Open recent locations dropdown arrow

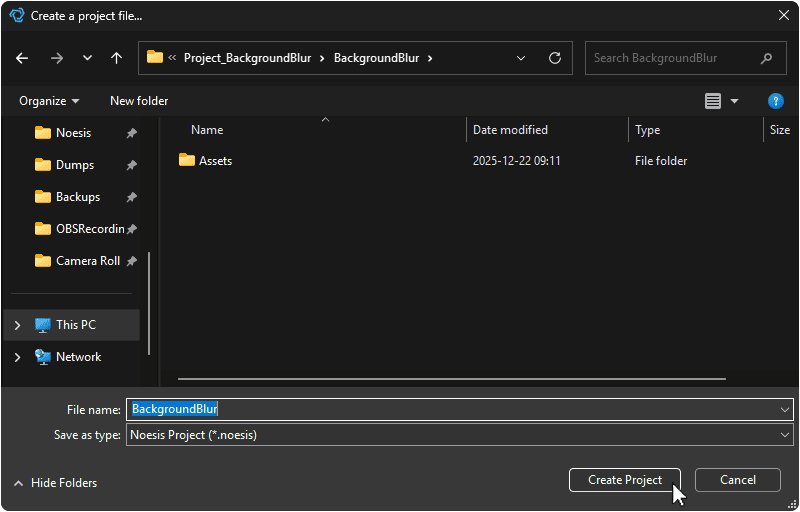point(87,58)
